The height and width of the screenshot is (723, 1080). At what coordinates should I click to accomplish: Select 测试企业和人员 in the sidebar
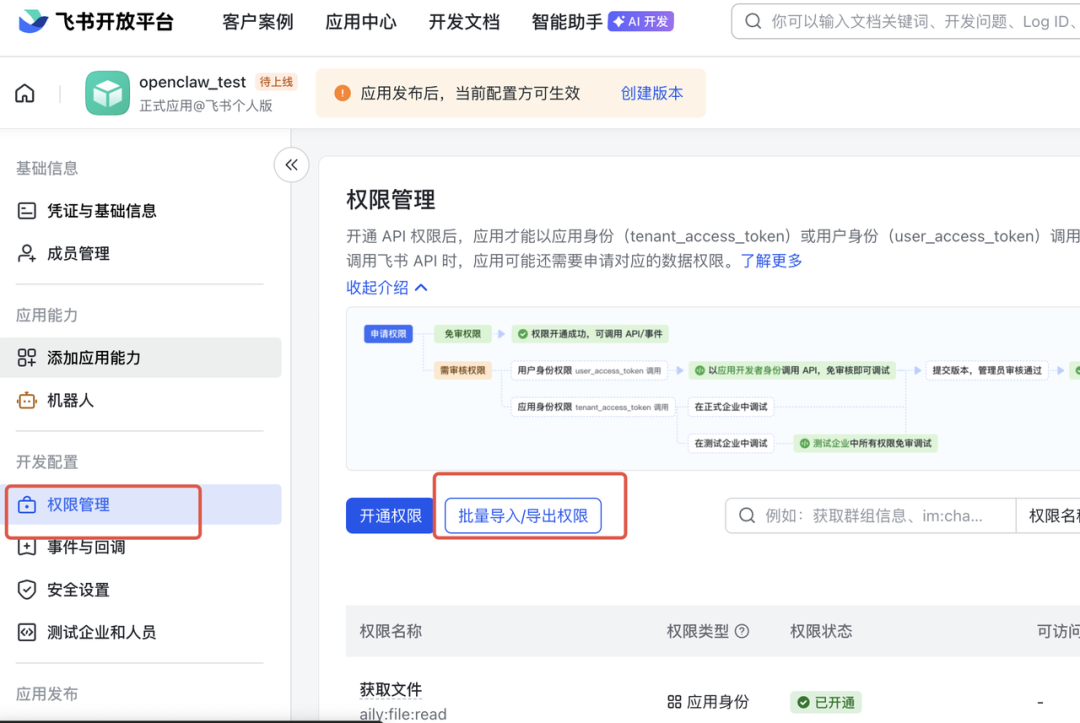[101, 632]
